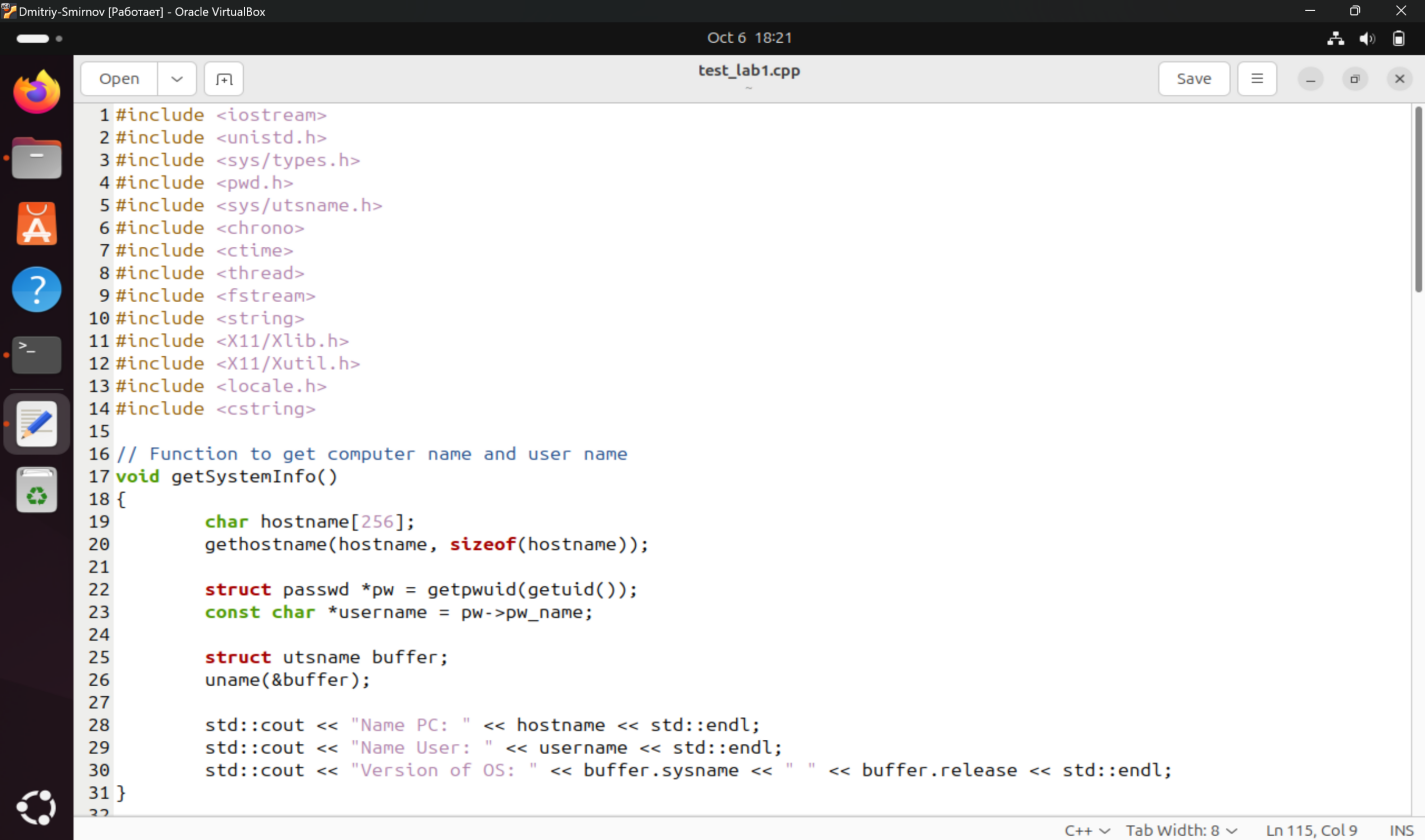Image resolution: width=1425 pixels, height=840 pixels.
Task: Open the C++ language selector
Action: (x=1087, y=830)
